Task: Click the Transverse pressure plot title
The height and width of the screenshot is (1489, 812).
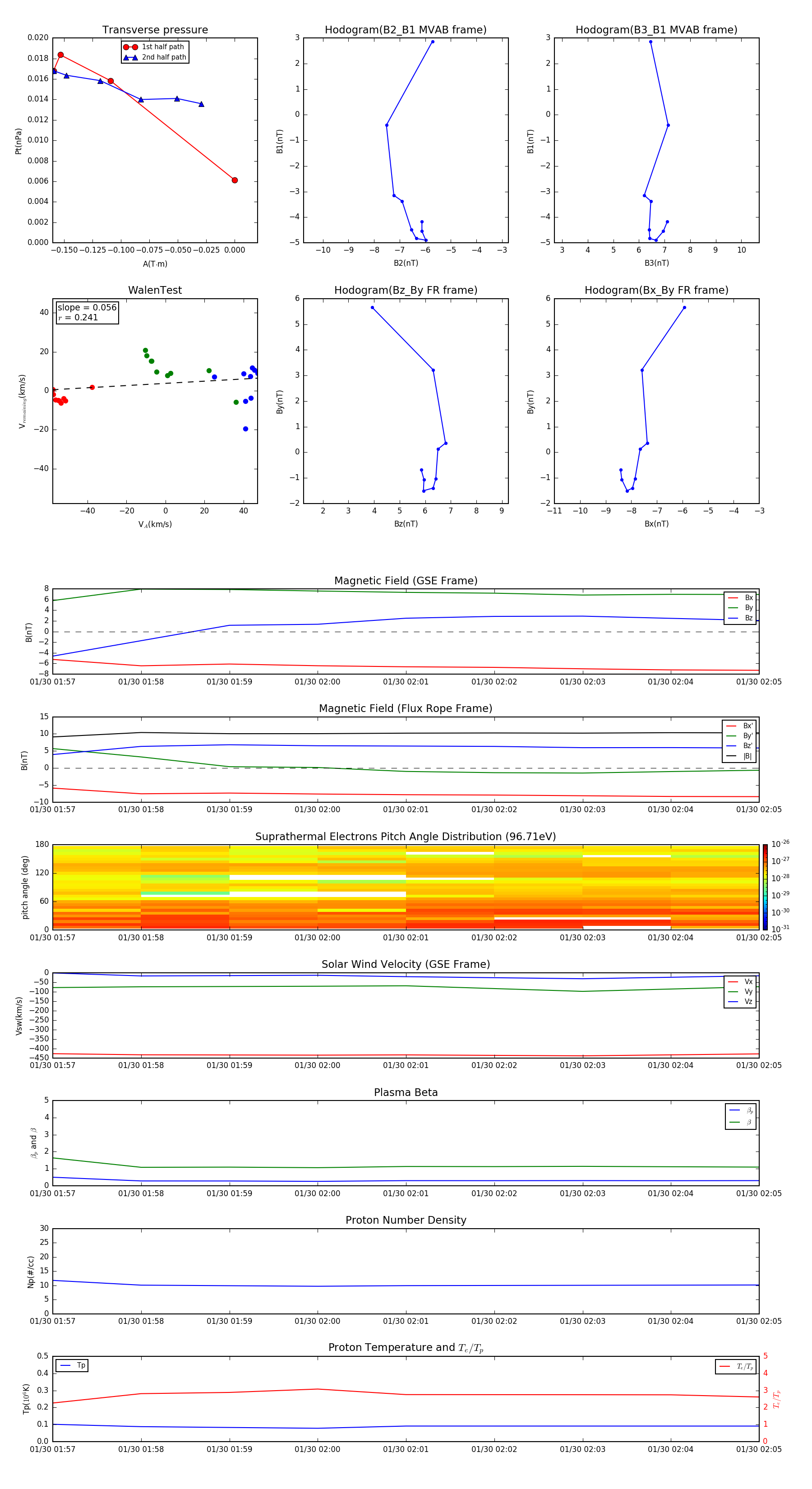Action: (155, 30)
